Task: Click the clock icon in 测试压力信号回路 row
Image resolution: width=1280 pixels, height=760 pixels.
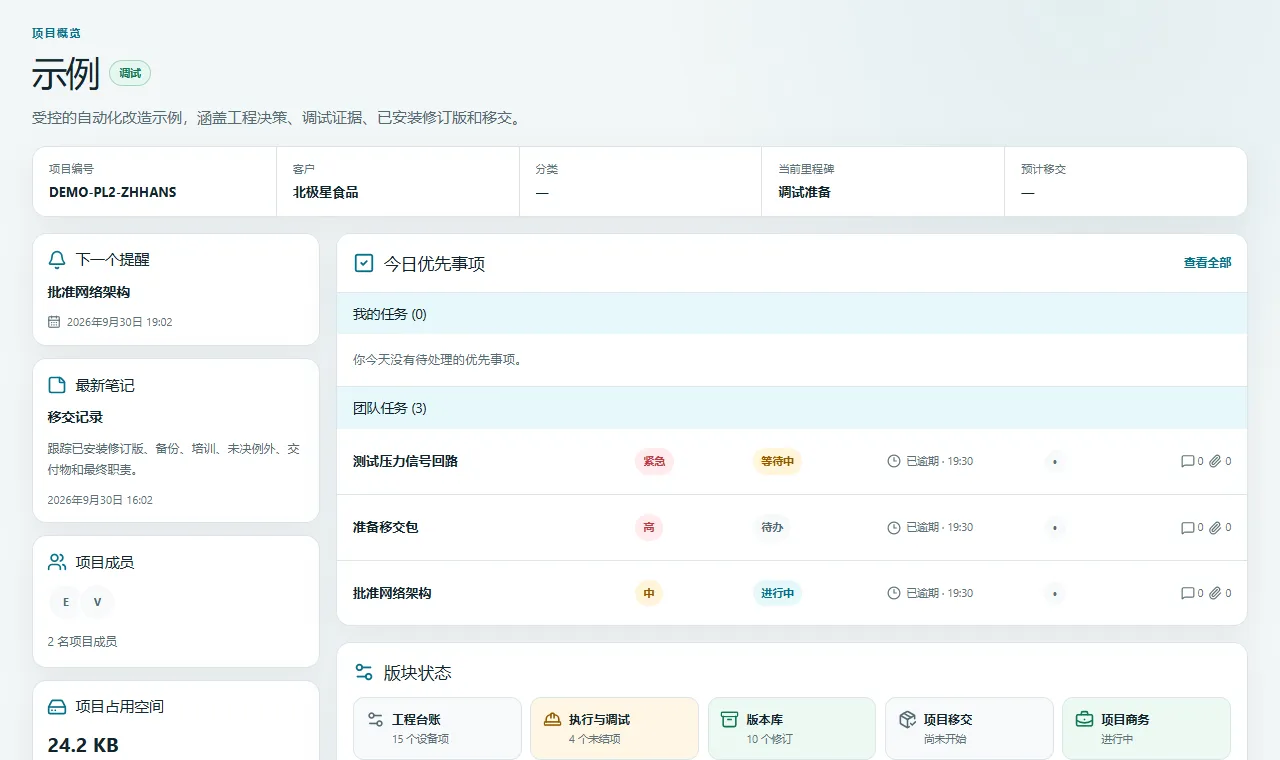Action: tap(894, 461)
